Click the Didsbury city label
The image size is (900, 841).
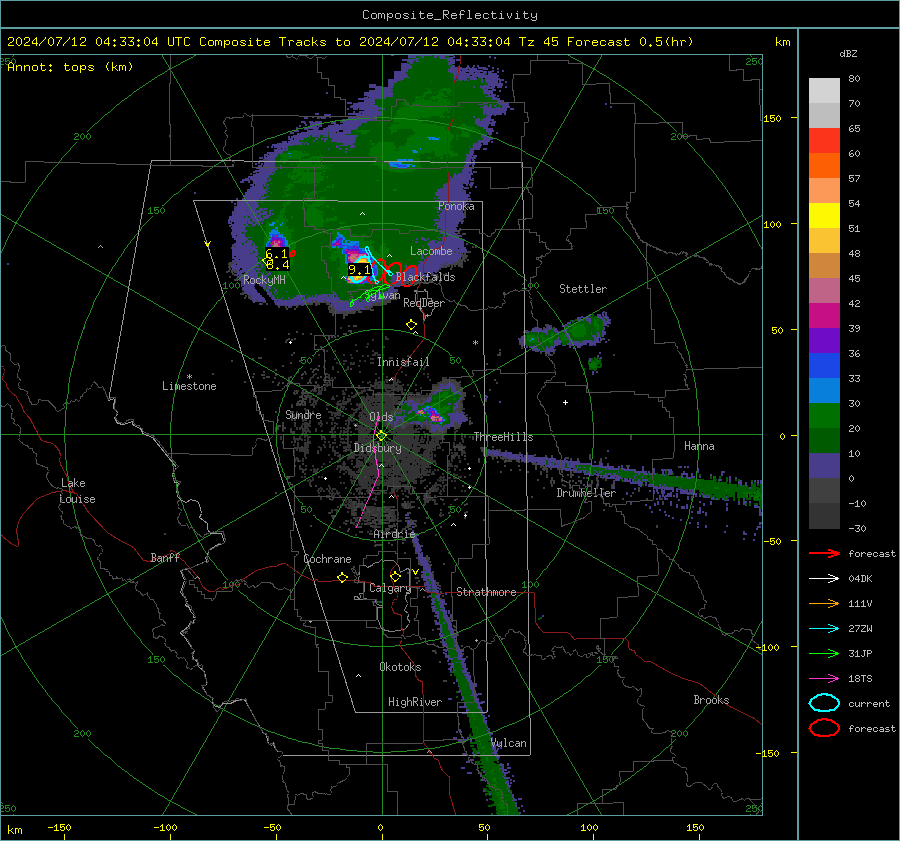(x=378, y=448)
